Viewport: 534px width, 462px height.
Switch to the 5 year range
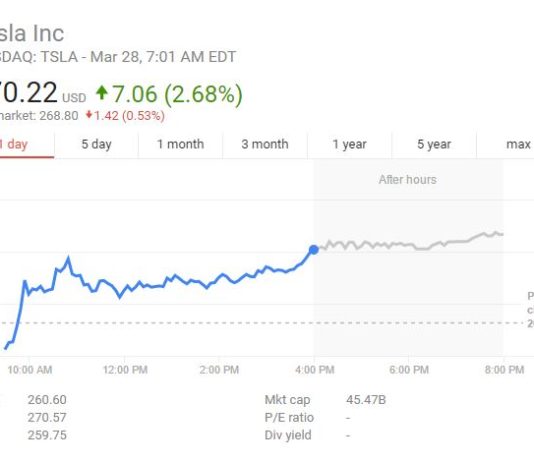point(434,145)
